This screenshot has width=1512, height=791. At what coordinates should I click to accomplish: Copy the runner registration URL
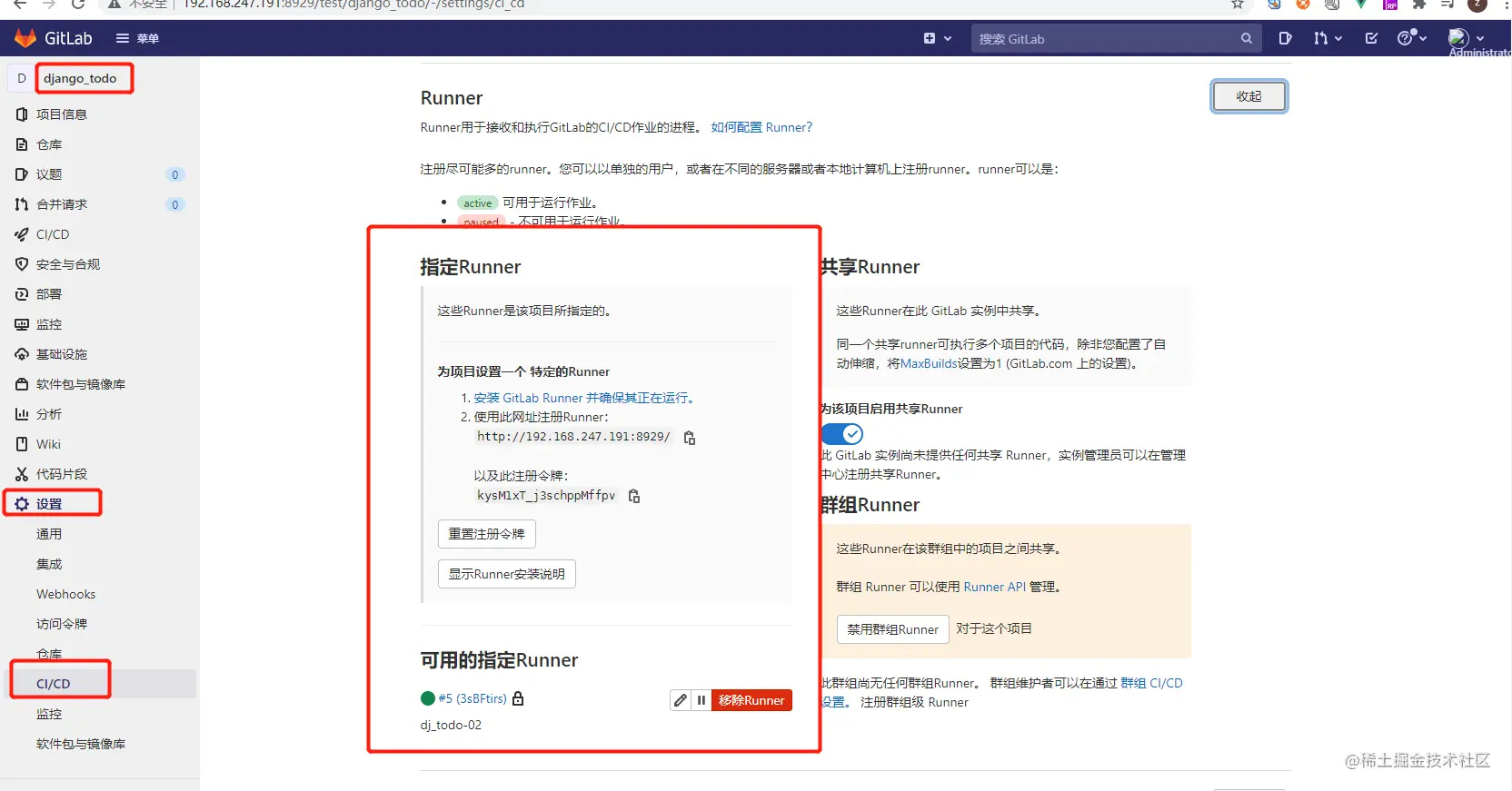(x=690, y=438)
